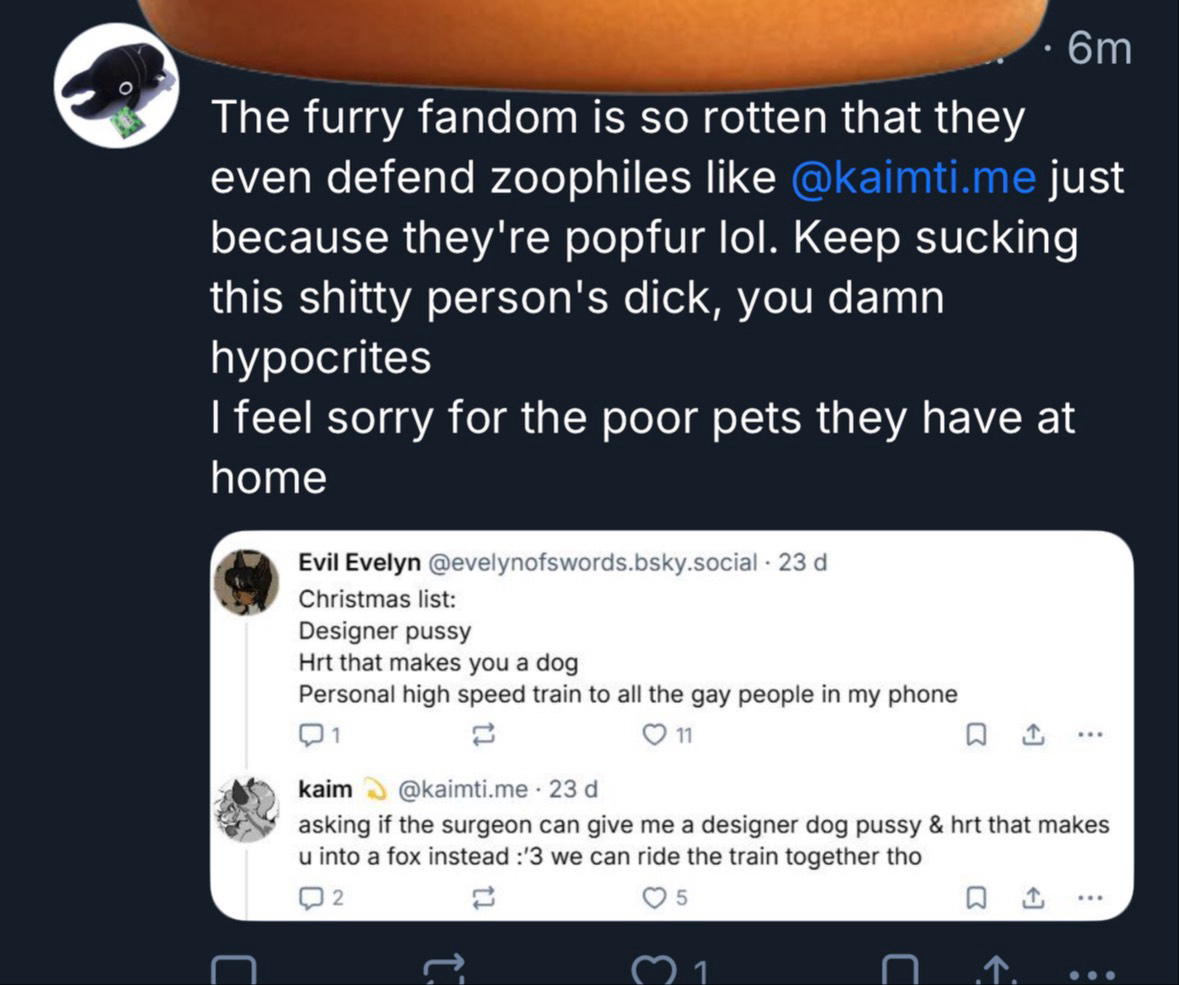This screenshot has width=1179, height=985.
Task: Repost Evil Evelyn's Christmas list post
Action: 484,737
